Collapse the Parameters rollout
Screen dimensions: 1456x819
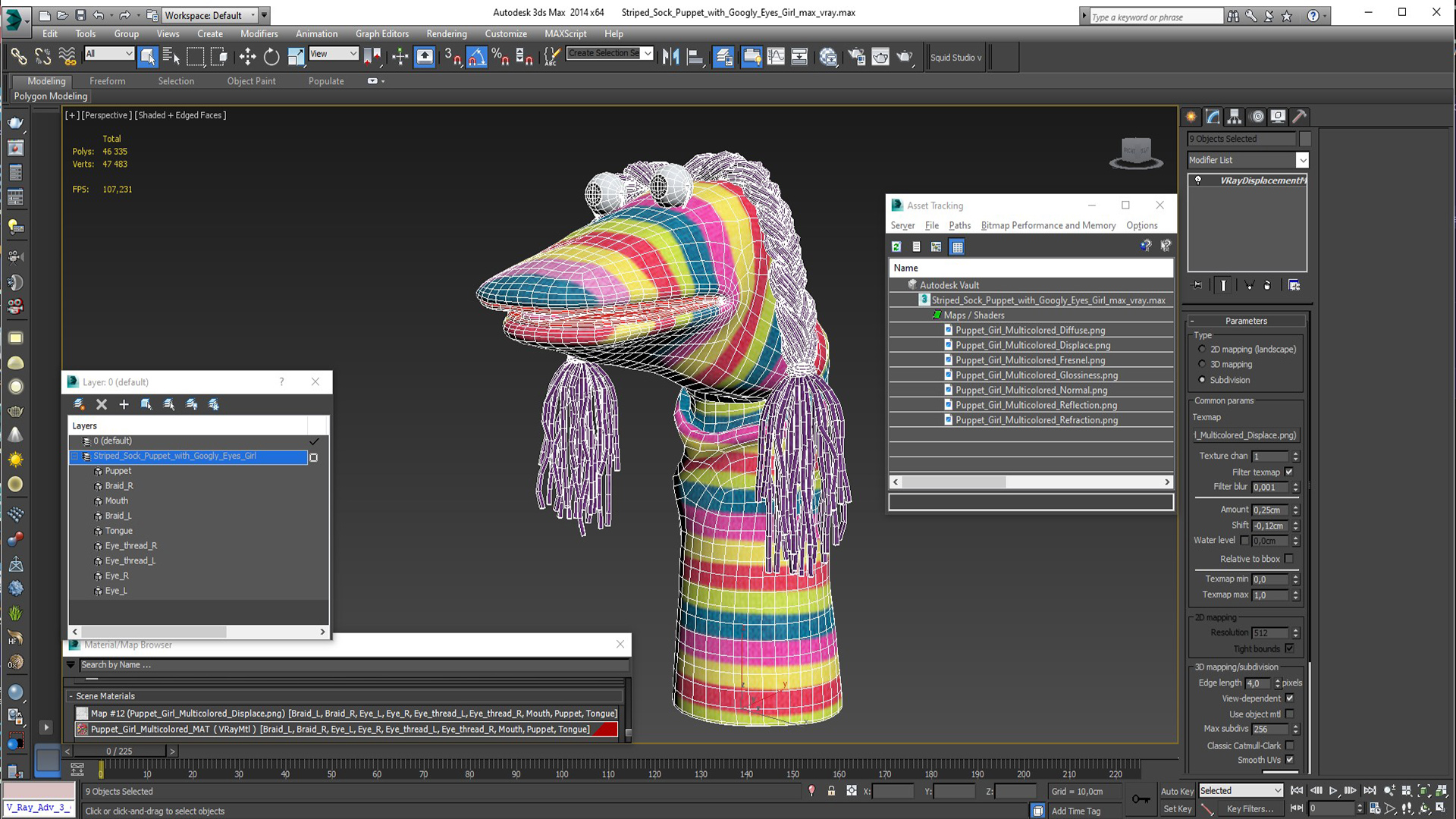[1246, 321]
